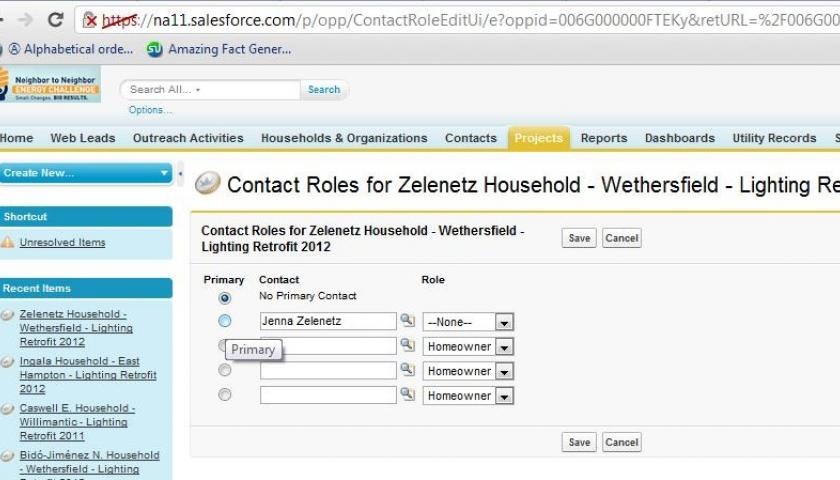The height and width of the screenshot is (480, 840).
Task: Switch to the Contacts tab
Action: point(471,138)
